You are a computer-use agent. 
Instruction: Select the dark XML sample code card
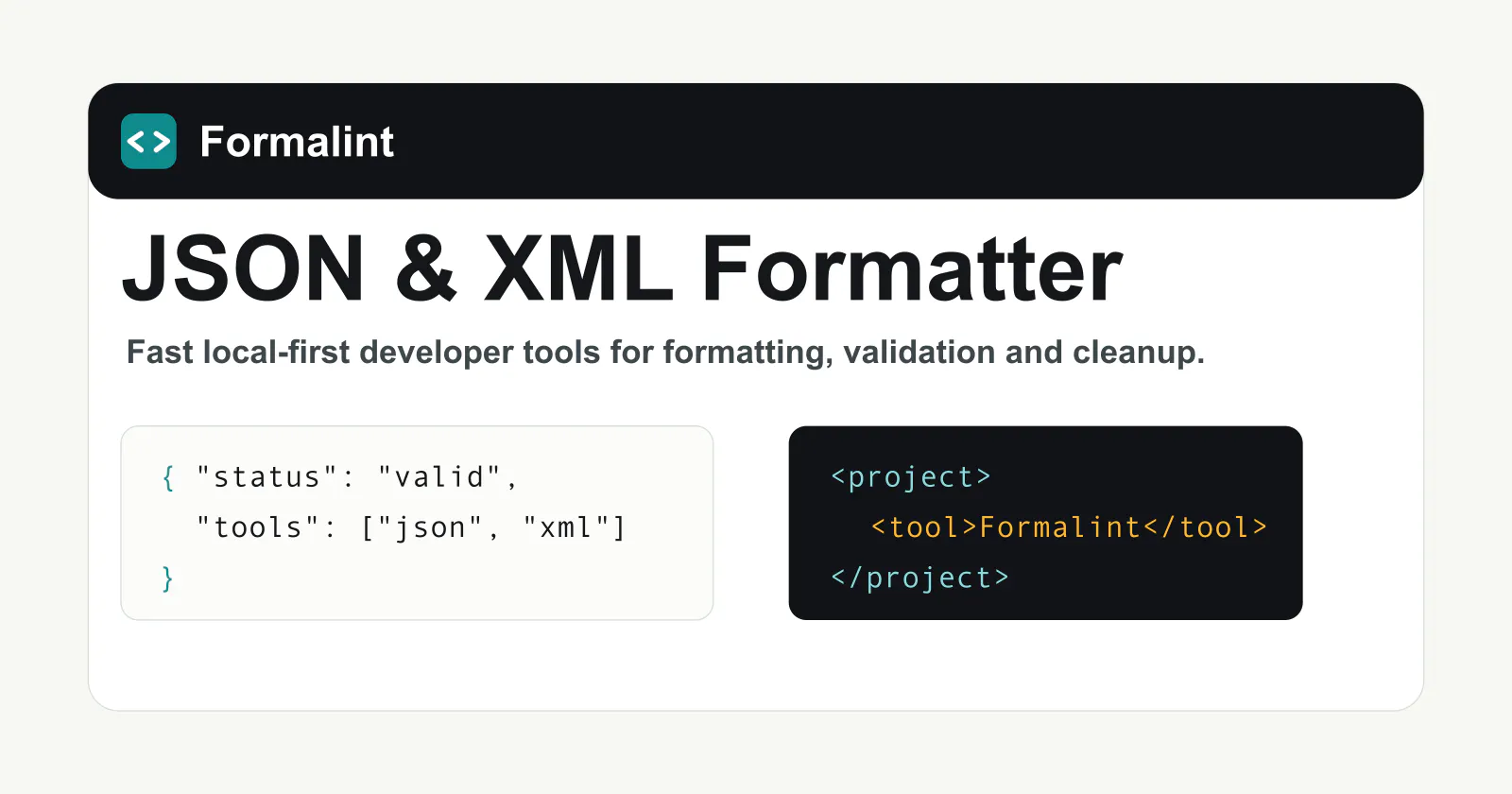[1045, 523]
